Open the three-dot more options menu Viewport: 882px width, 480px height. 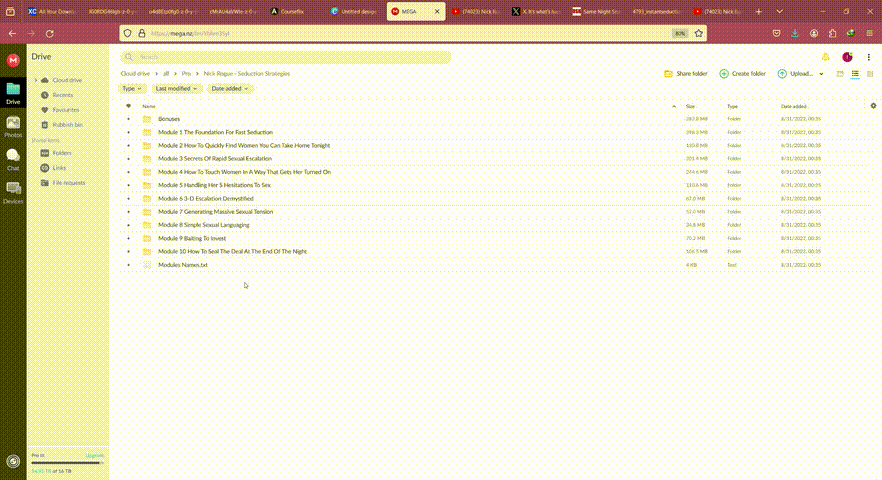[868, 57]
